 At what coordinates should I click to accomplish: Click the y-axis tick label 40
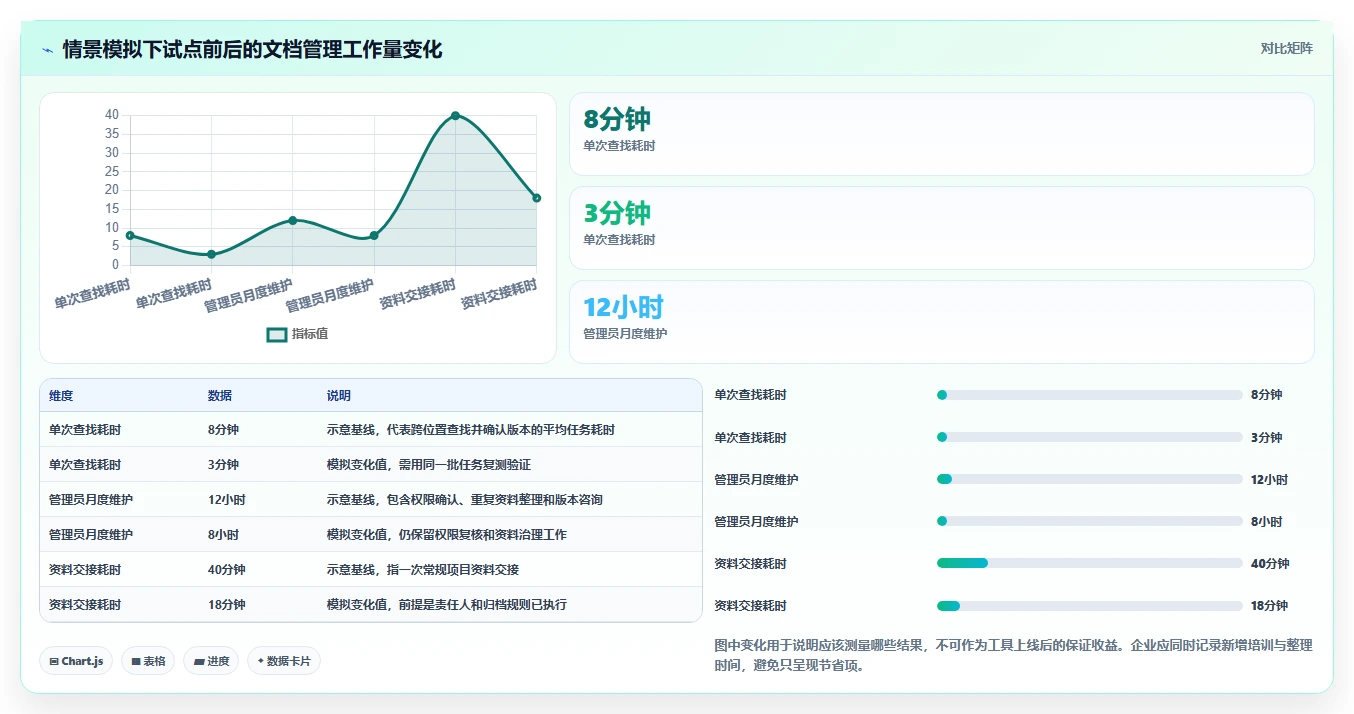point(112,115)
